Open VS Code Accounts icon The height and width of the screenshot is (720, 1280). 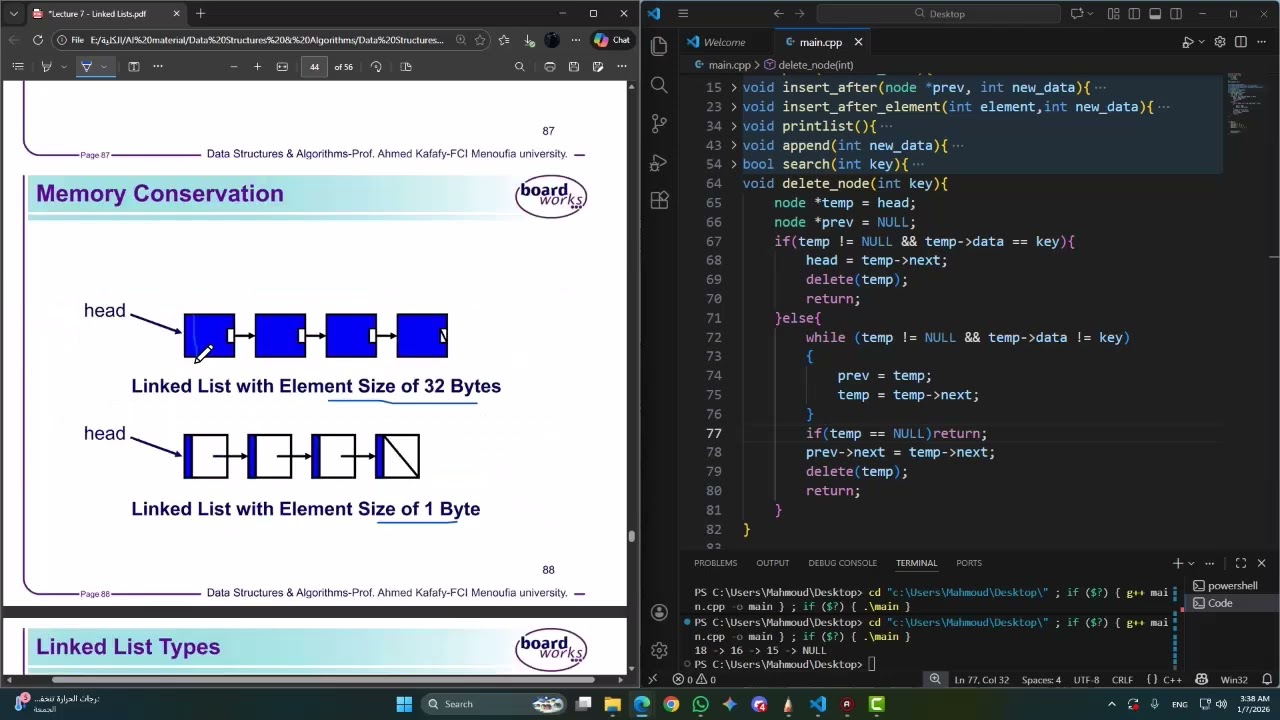[x=659, y=612]
